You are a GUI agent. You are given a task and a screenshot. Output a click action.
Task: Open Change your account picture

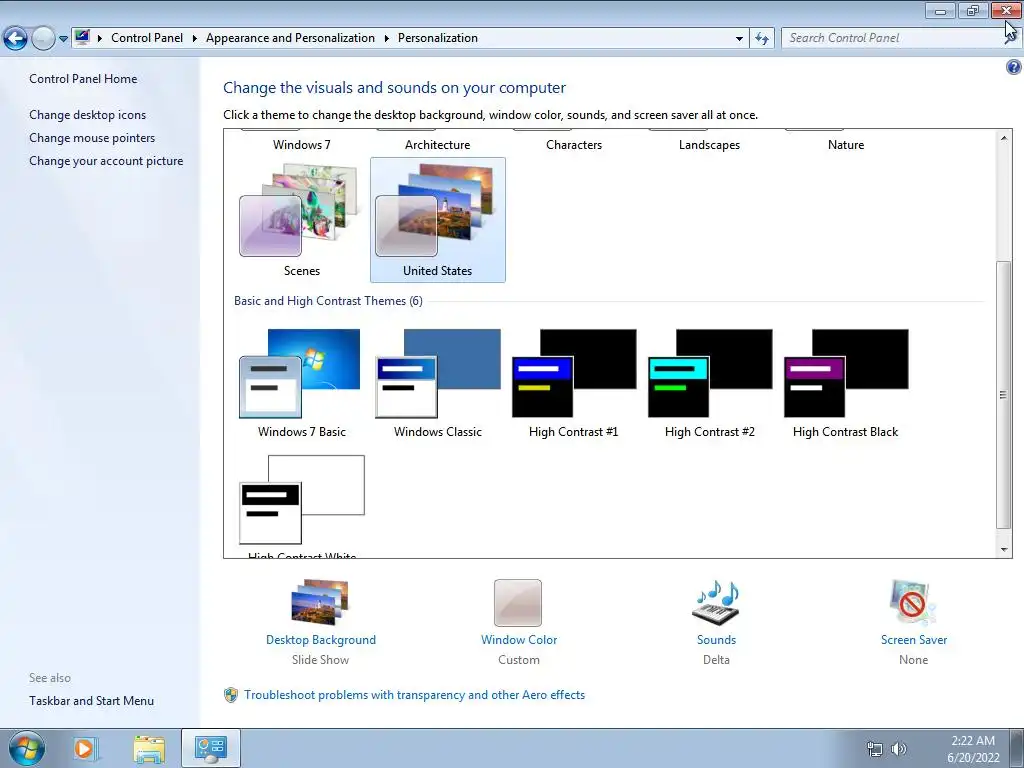(106, 161)
